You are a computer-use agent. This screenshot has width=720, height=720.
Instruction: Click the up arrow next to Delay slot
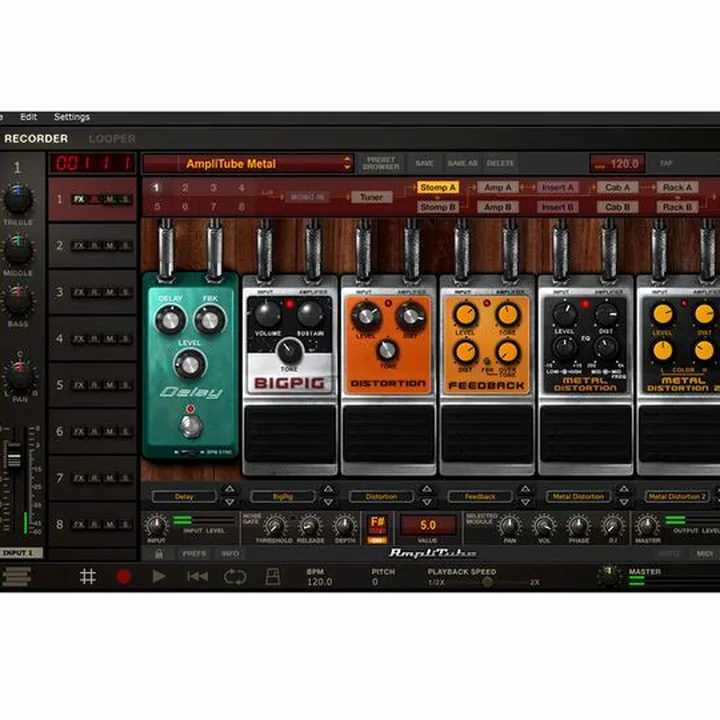(230, 489)
